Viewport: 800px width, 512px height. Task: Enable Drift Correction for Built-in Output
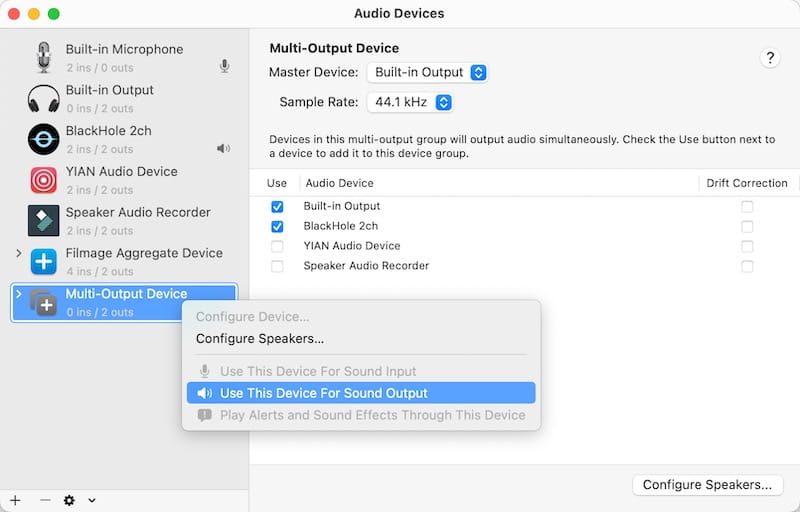click(x=747, y=207)
